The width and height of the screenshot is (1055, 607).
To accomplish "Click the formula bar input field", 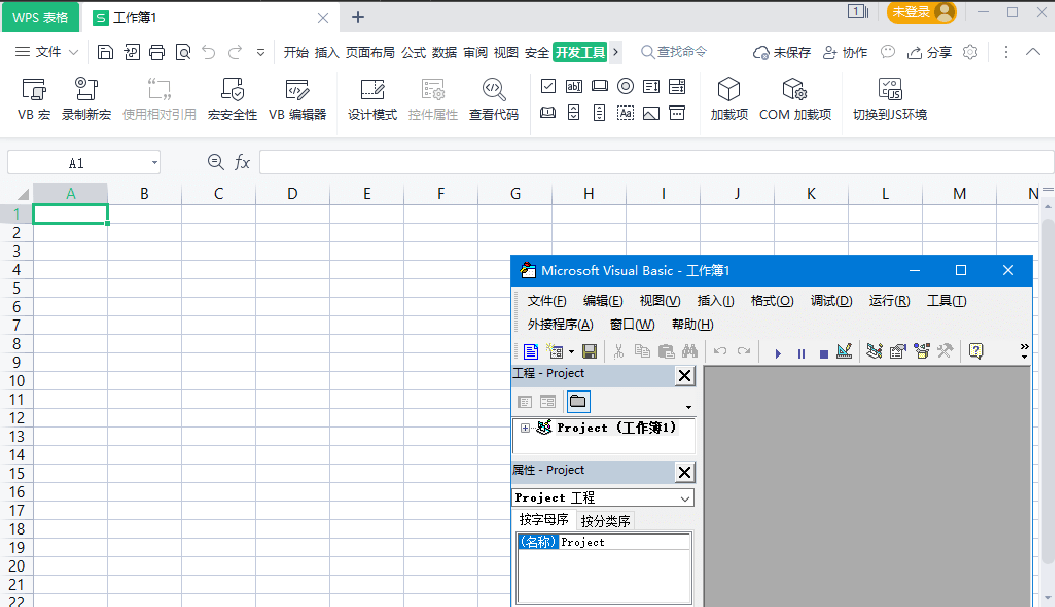I will tap(656, 162).
